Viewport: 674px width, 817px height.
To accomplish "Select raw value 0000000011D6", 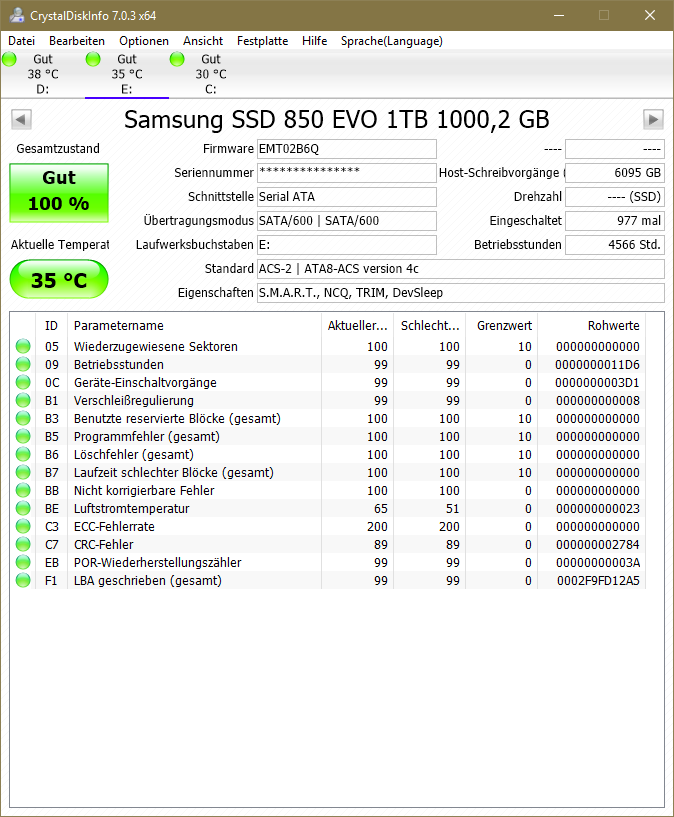I will [x=597, y=365].
